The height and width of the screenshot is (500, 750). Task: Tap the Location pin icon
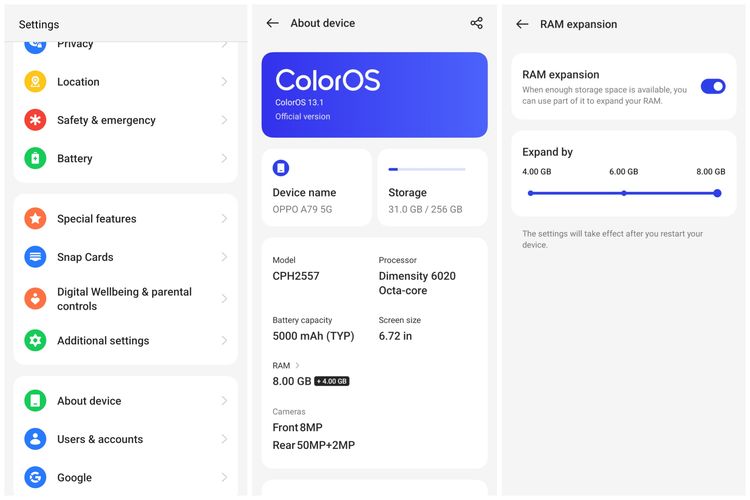tap(35, 82)
